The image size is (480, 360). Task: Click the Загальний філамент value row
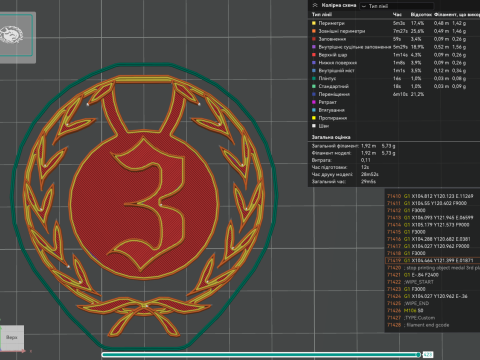pyautogui.click(x=353, y=146)
